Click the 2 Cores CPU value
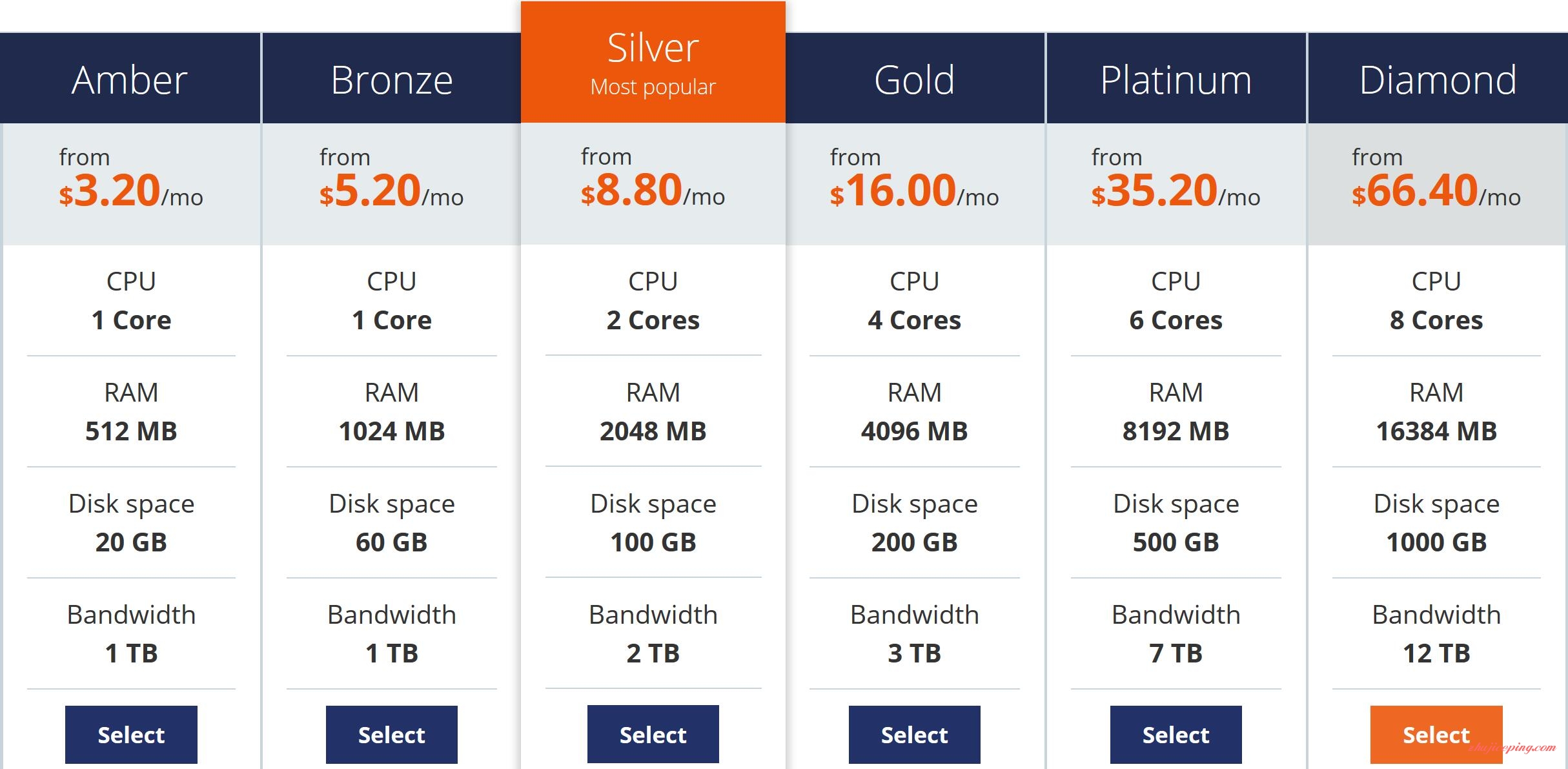The height and width of the screenshot is (769, 1568). point(653,320)
